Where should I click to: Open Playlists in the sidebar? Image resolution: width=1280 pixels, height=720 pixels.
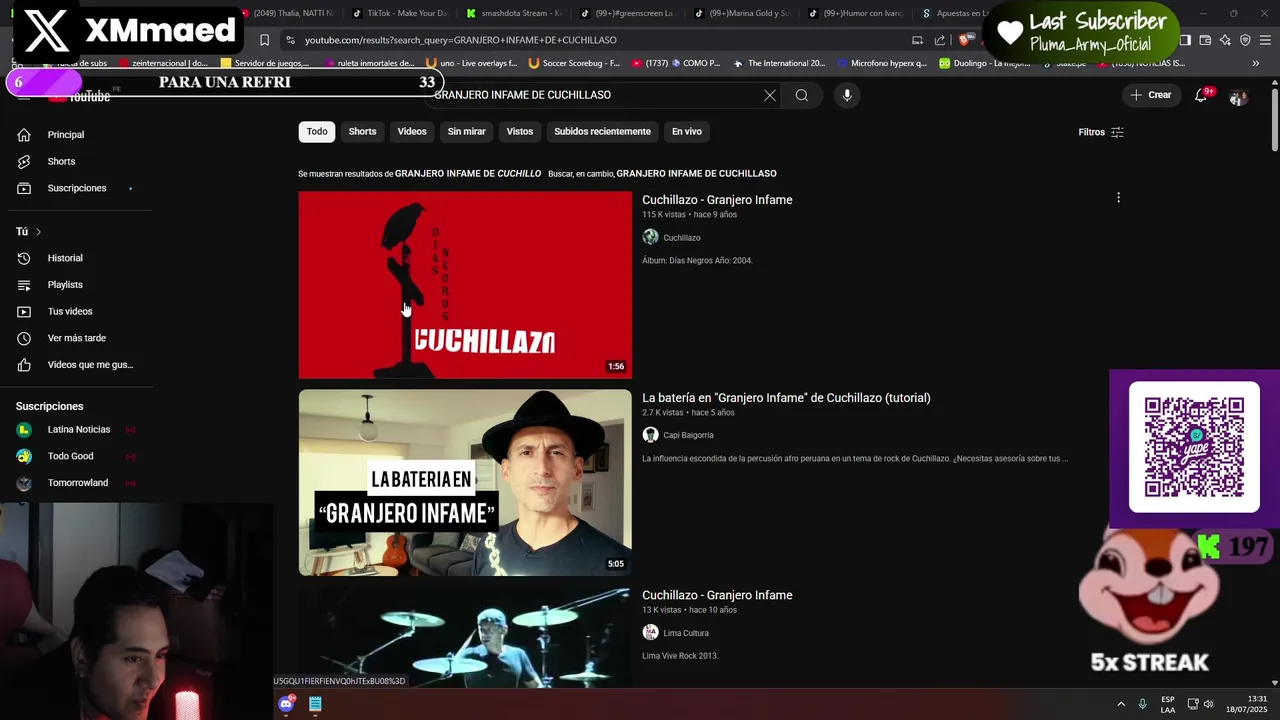click(x=64, y=285)
